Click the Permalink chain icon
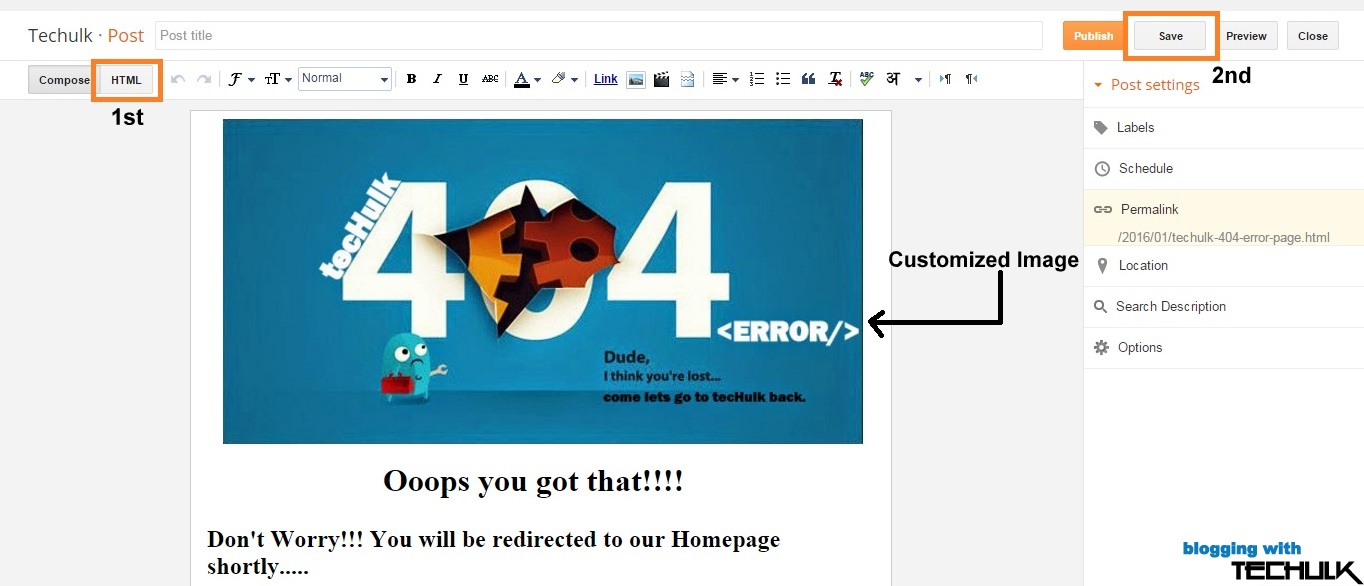1364x586 pixels. tap(1103, 210)
